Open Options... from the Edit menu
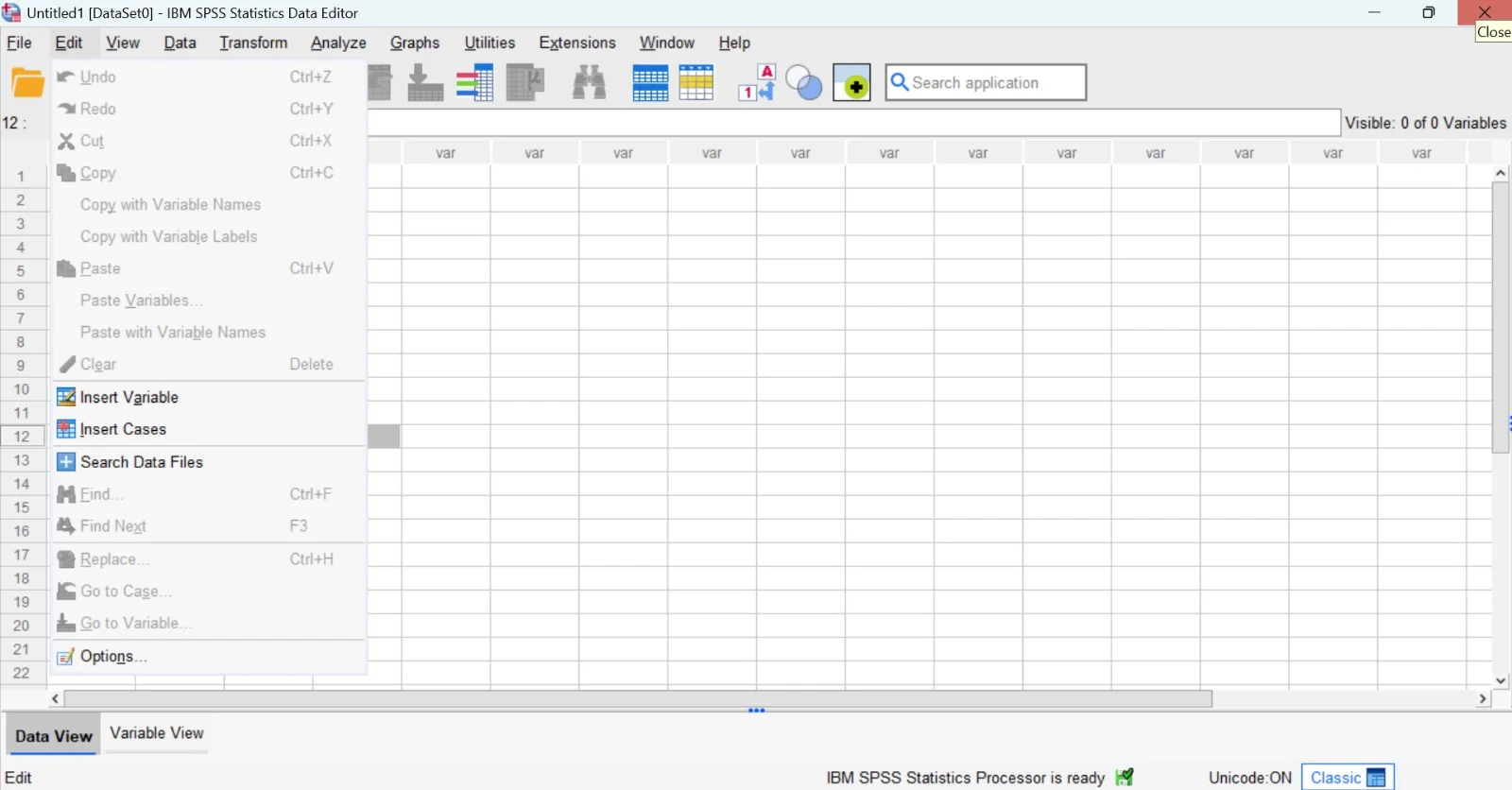 tap(208, 656)
